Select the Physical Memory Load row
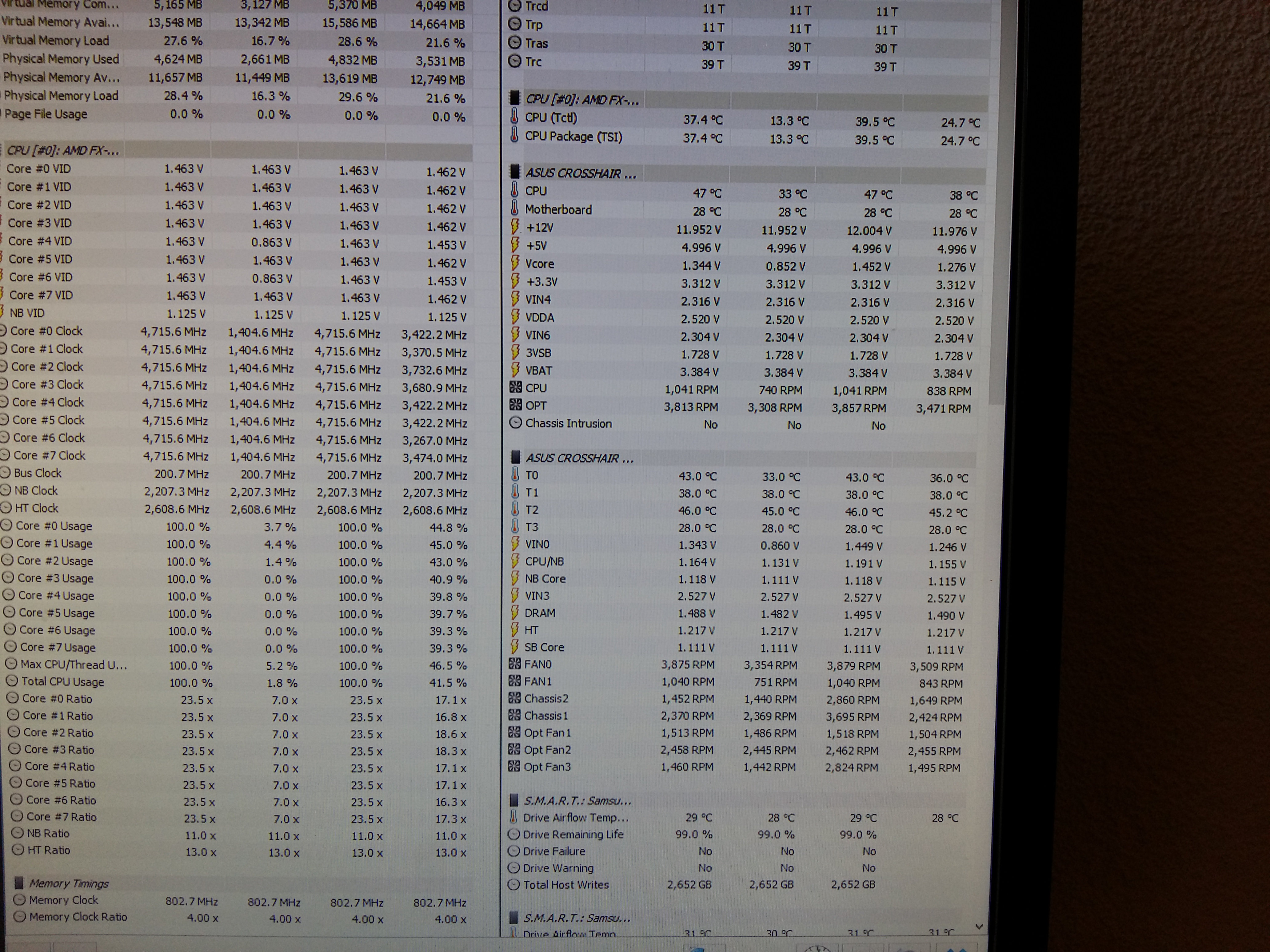The height and width of the screenshot is (952, 1270). coord(61,96)
